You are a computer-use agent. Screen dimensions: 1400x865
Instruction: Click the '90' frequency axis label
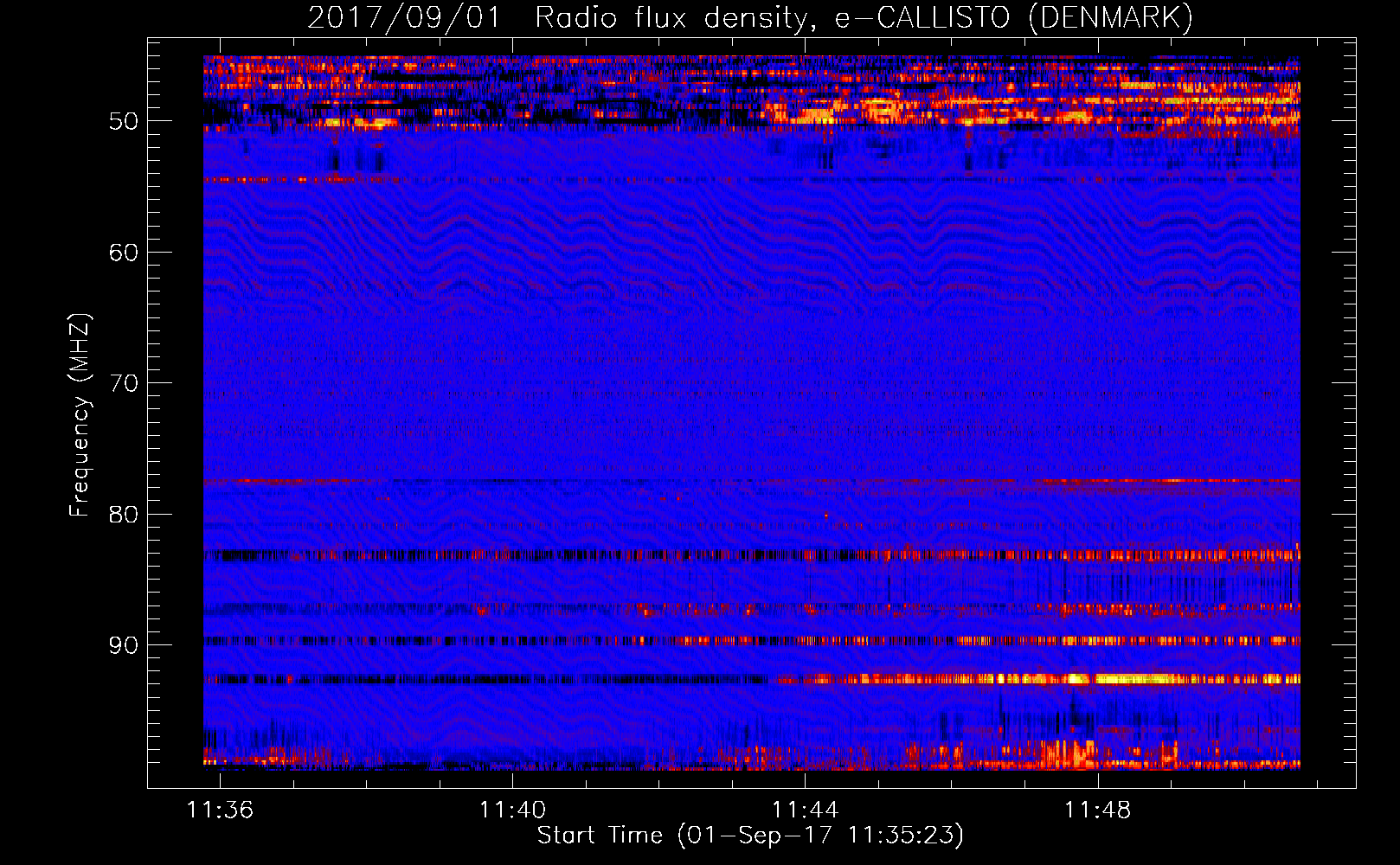(124, 645)
